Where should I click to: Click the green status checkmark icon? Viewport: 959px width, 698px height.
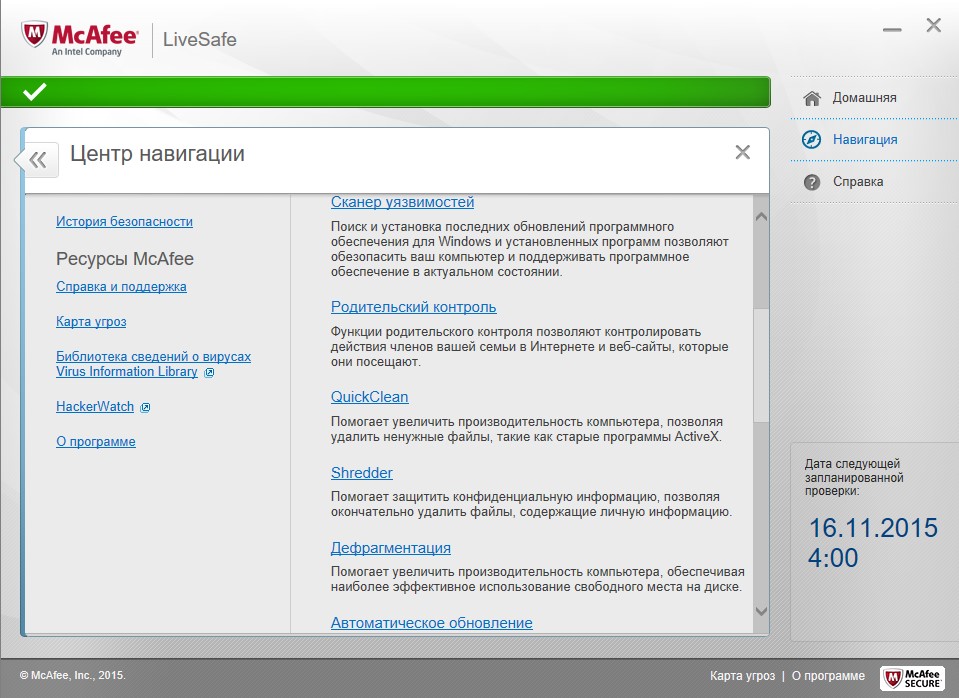coord(34,92)
